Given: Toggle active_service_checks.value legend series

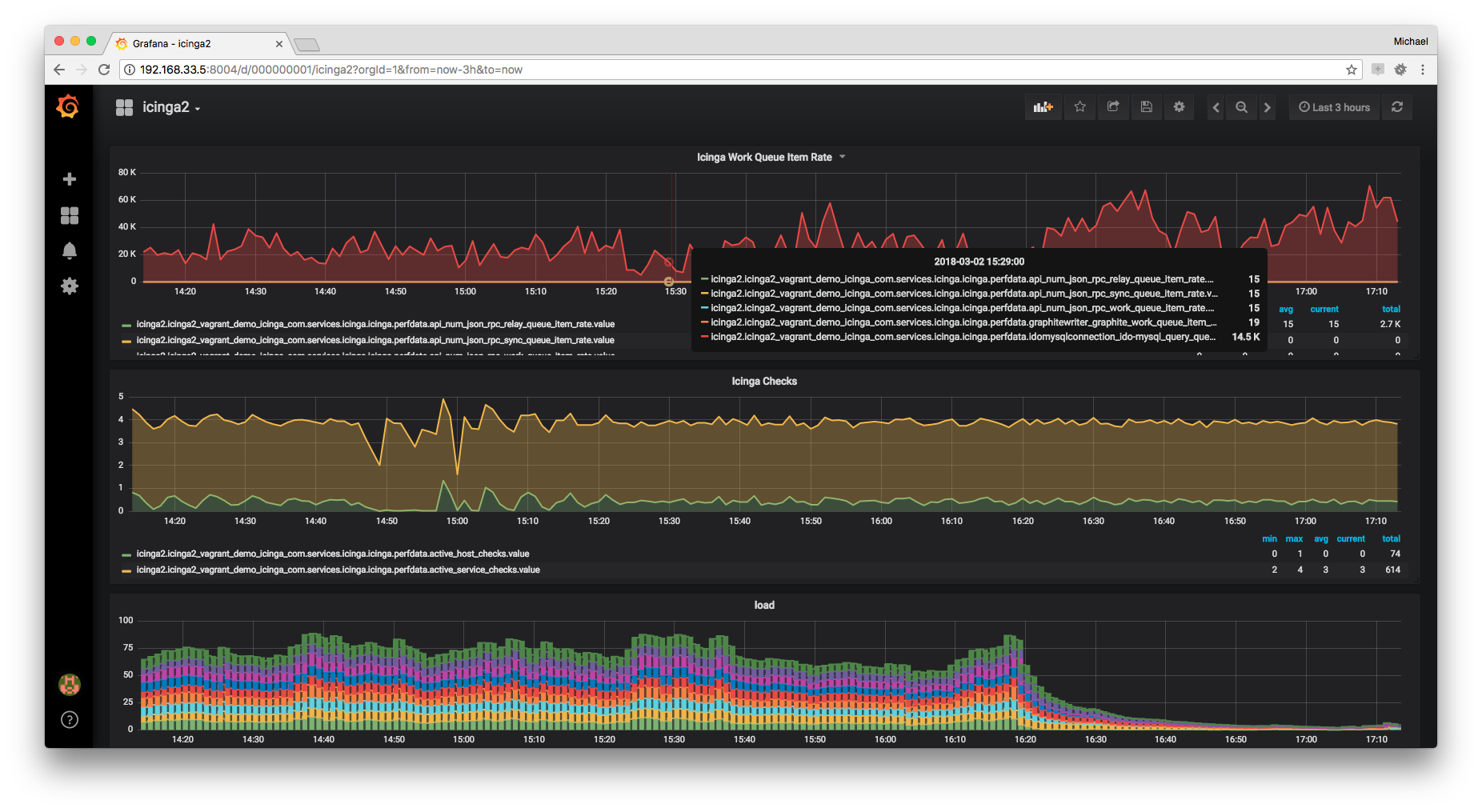Looking at the screenshot, I should pos(338,570).
